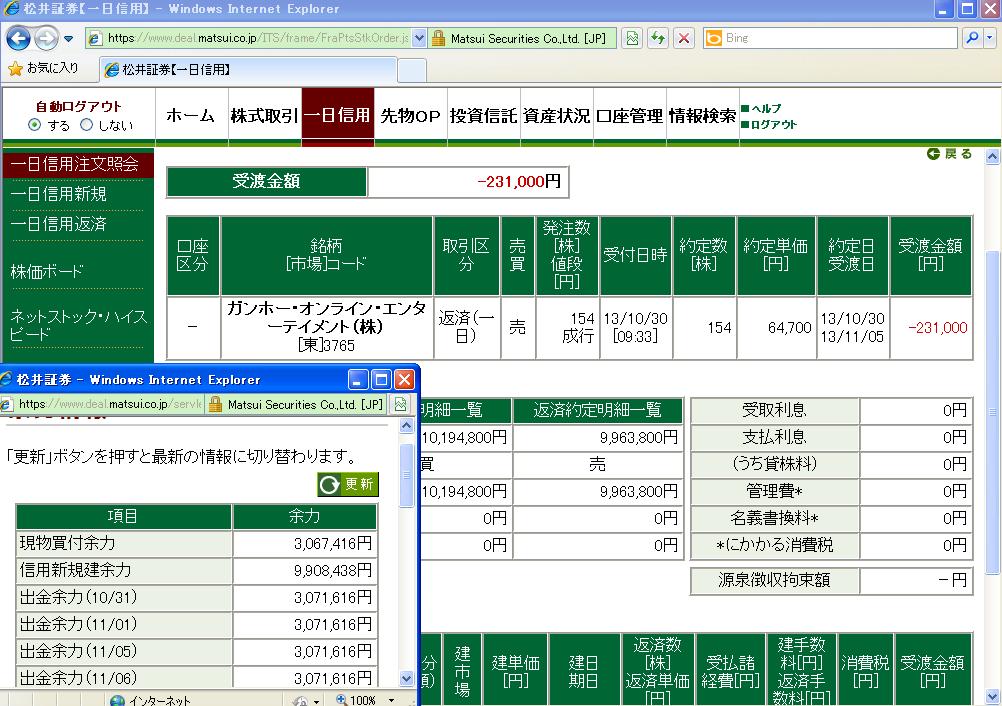Viewport: 1002px width, 706px height.
Task: Open the search provider dropdown arrow
Action: (989, 39)
